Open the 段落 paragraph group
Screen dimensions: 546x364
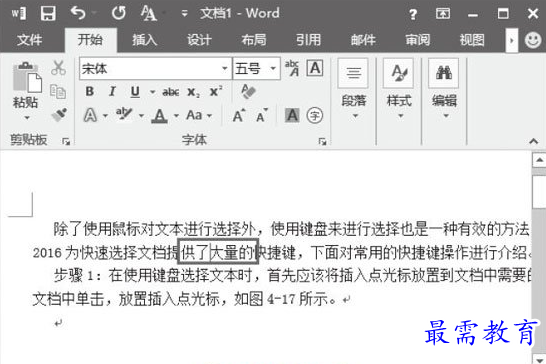tap(353, 89)
